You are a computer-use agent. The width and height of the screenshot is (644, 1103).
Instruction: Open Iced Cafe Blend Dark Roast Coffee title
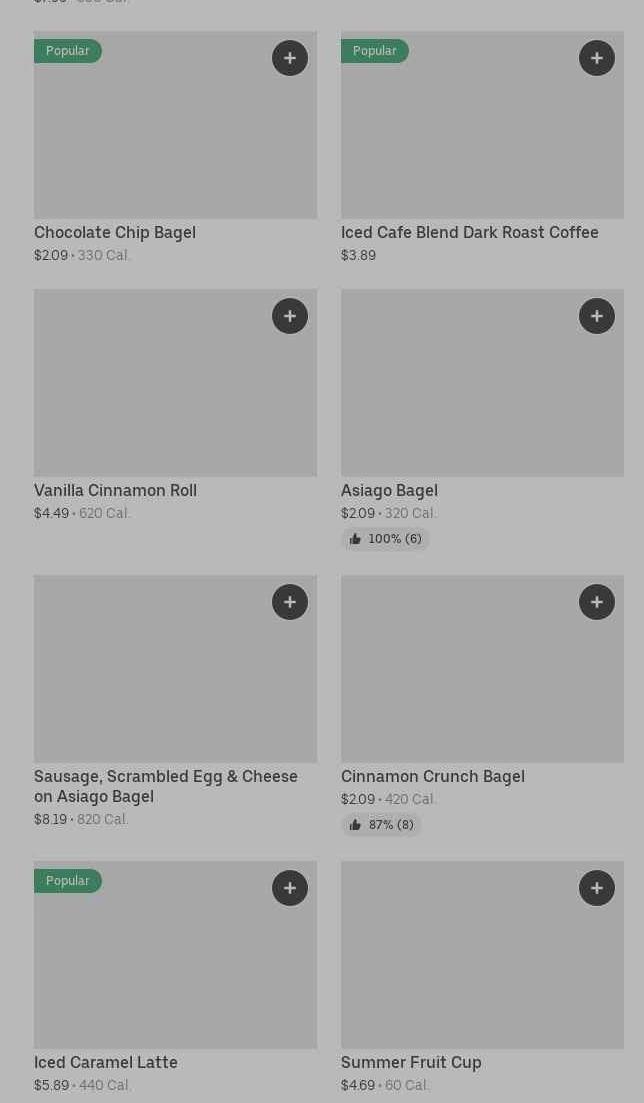coord(470,232)
